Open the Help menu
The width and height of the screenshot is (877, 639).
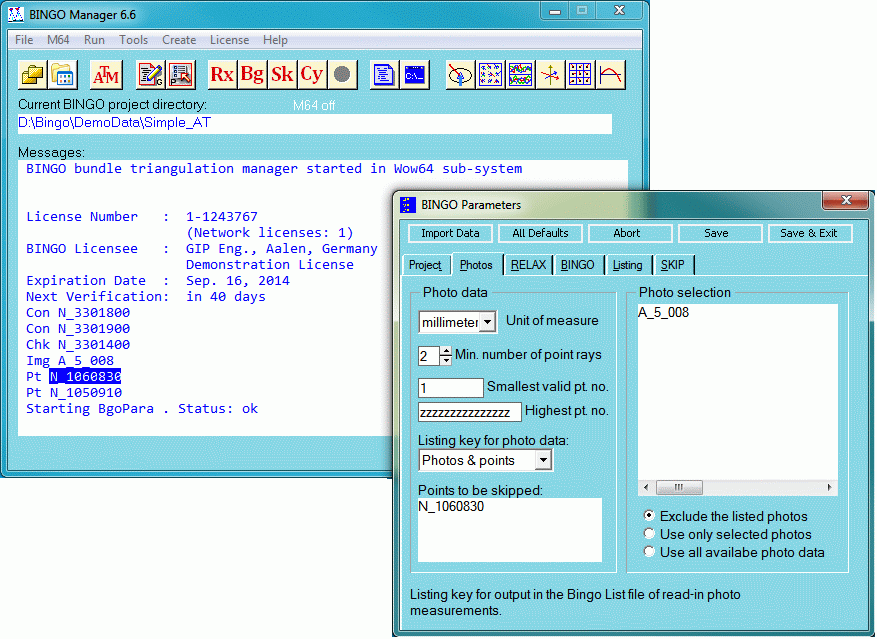275,40
